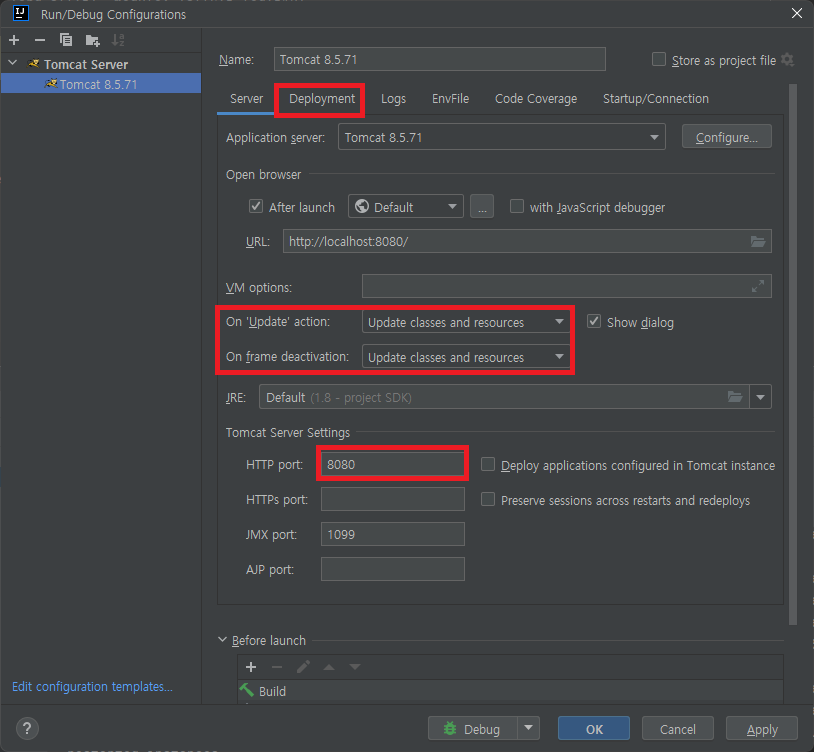This screenshot has width=814, height=752.
Task: Open the JRE dropdown arrow
Action: pyautogui.click(x=761, y=397)
